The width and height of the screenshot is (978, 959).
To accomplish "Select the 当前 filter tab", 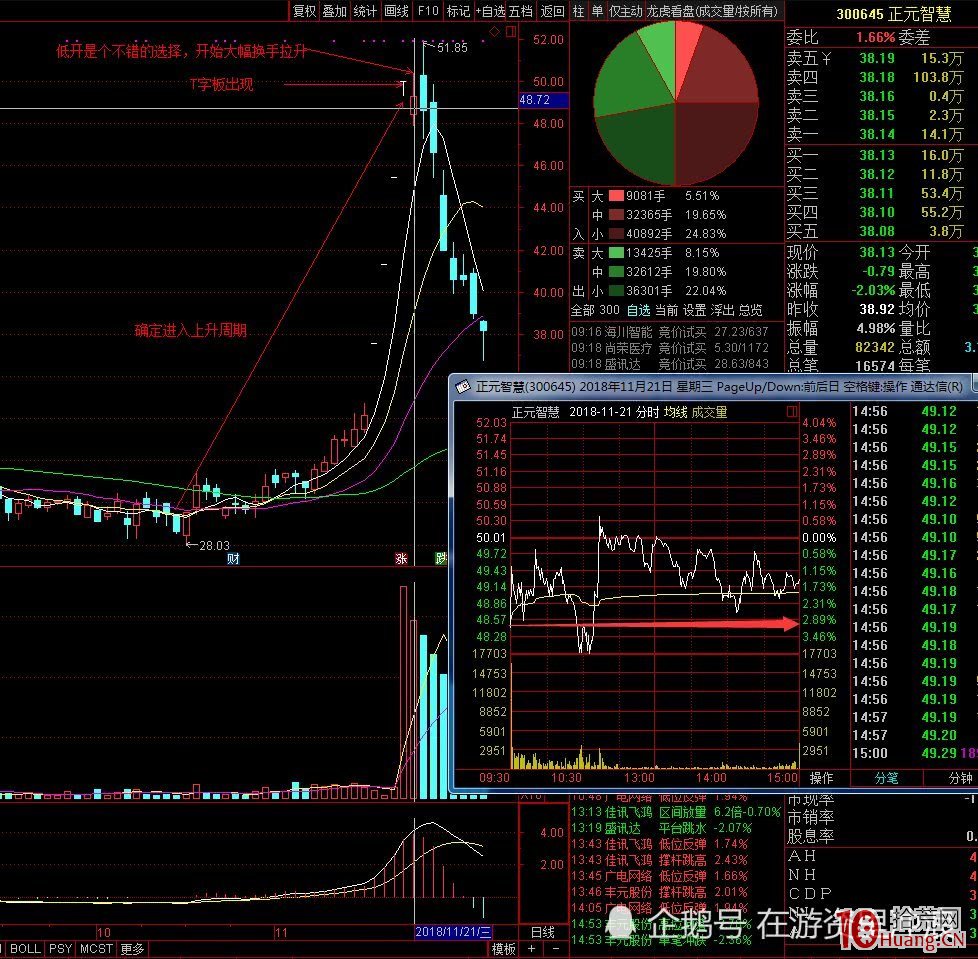I will (666, 310).
